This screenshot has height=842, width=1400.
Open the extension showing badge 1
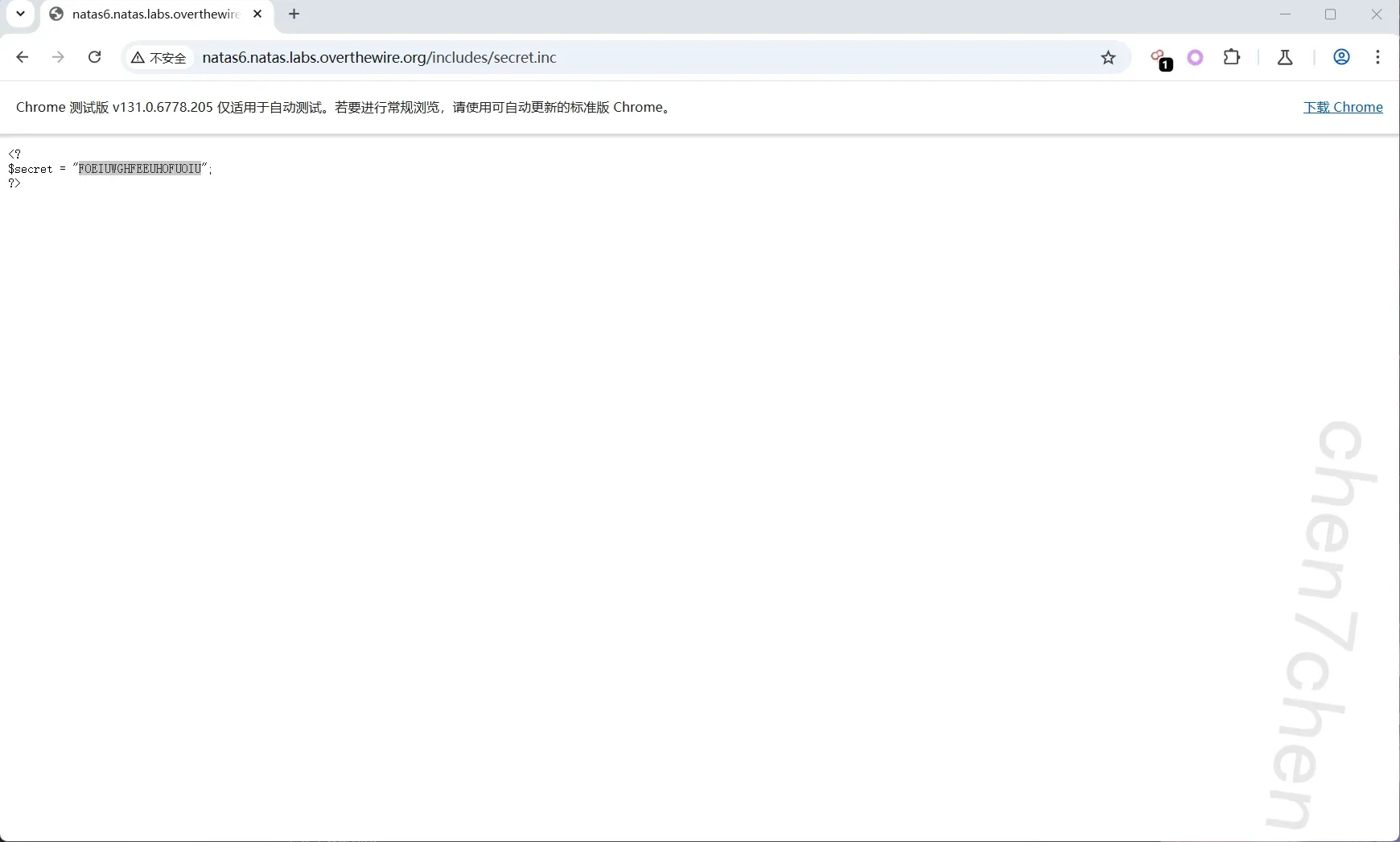(x=1159, y=58)
